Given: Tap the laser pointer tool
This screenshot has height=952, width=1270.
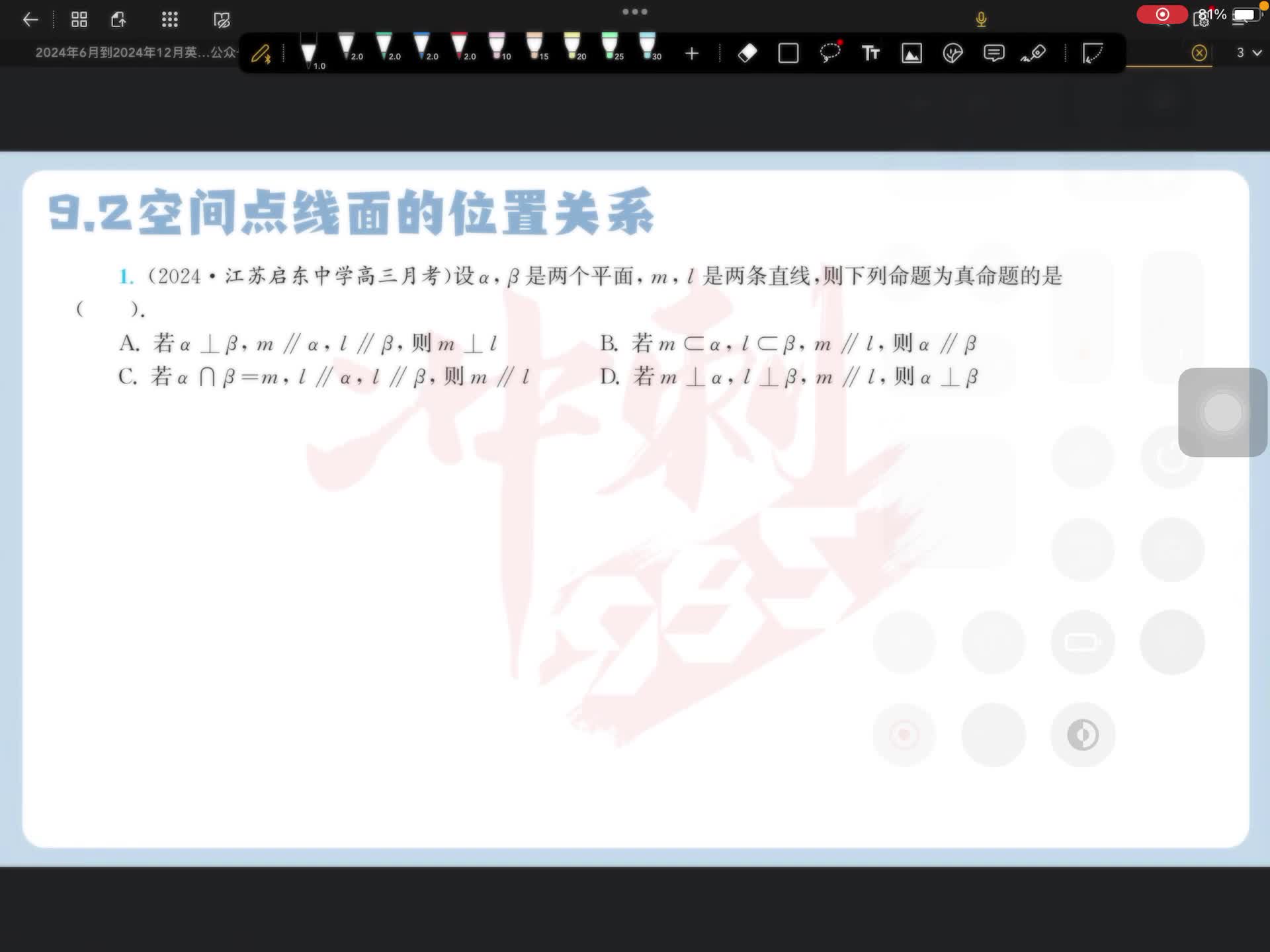Looking at the screenshot, I should [x=1034, y=53].
